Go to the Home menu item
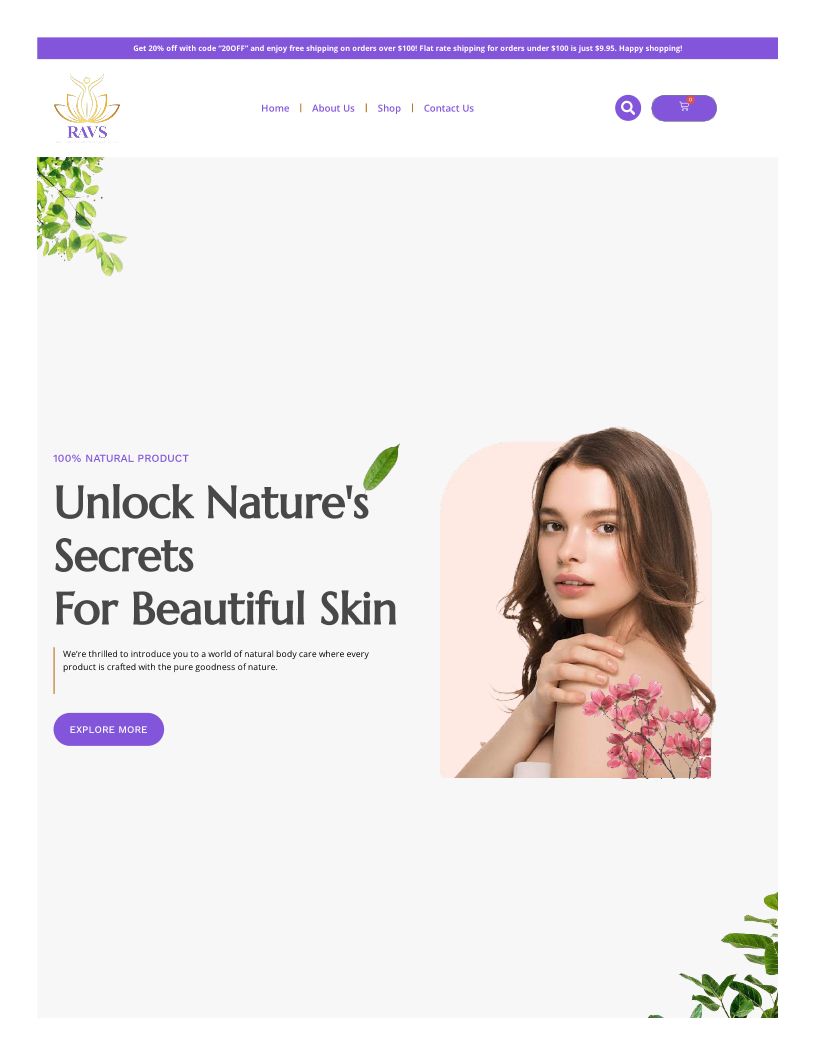Viewport: 816px width, 1056px height. coord(275,108)
